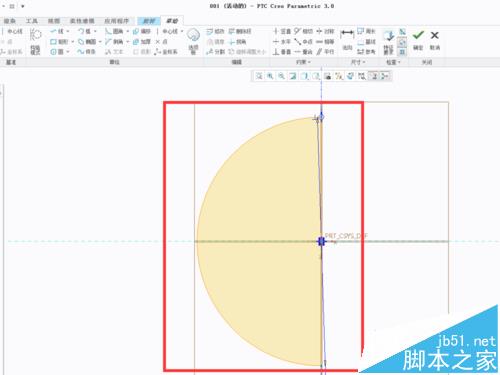
Task: Apply the Parallel (平行) constraint
Action: (x=325, y=52)
